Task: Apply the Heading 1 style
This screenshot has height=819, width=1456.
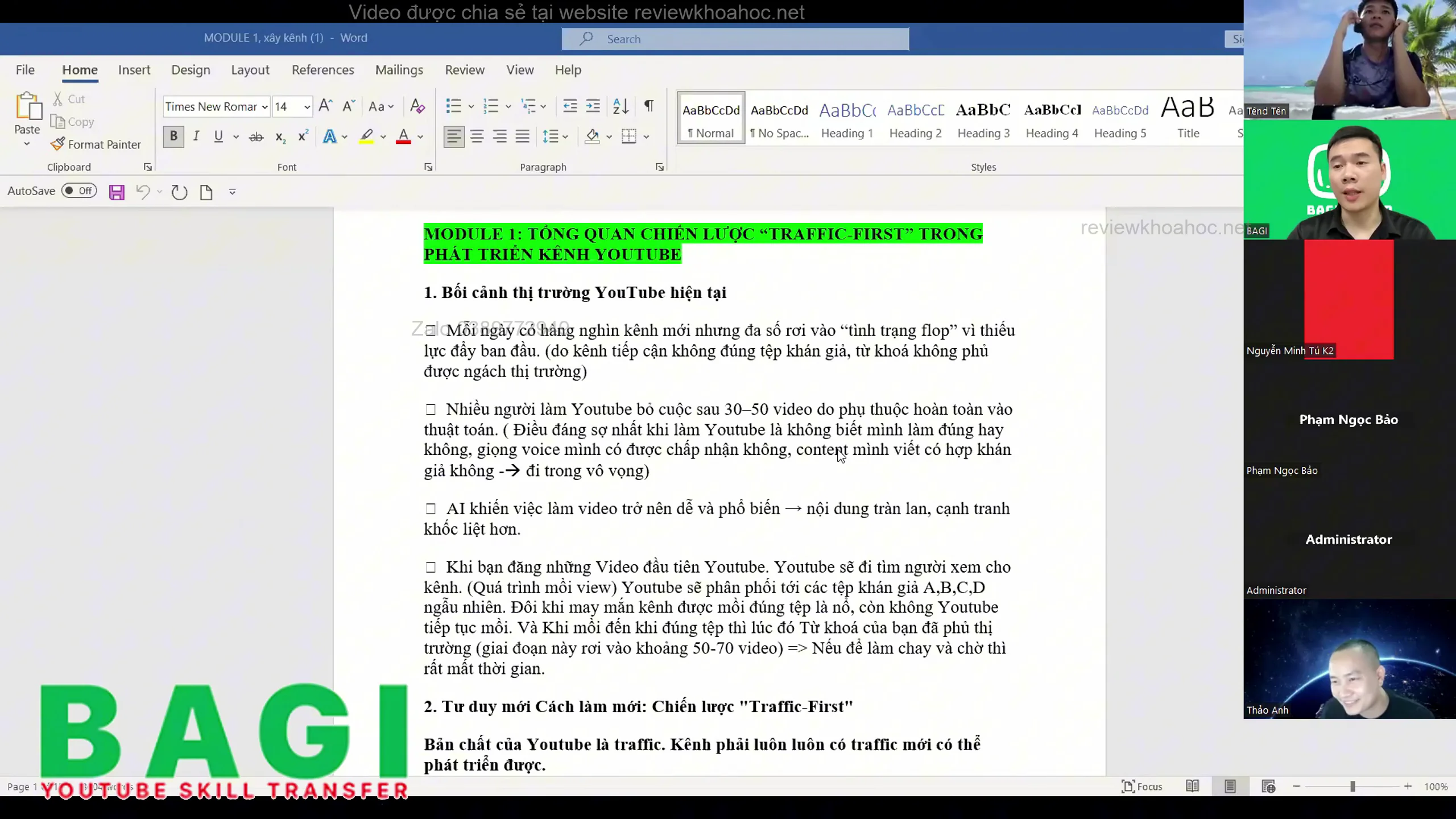Action: pos(847,118)
